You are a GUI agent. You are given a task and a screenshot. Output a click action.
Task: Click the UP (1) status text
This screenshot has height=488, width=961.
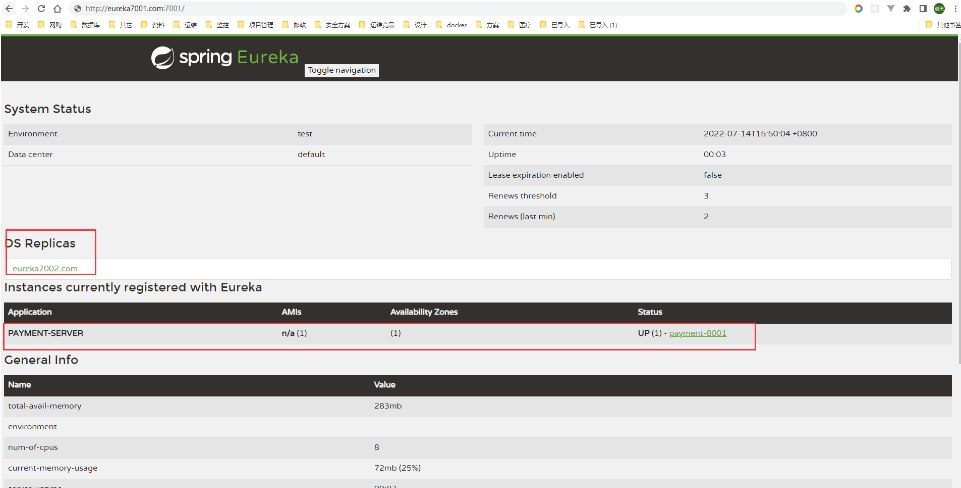pos(650,333)
